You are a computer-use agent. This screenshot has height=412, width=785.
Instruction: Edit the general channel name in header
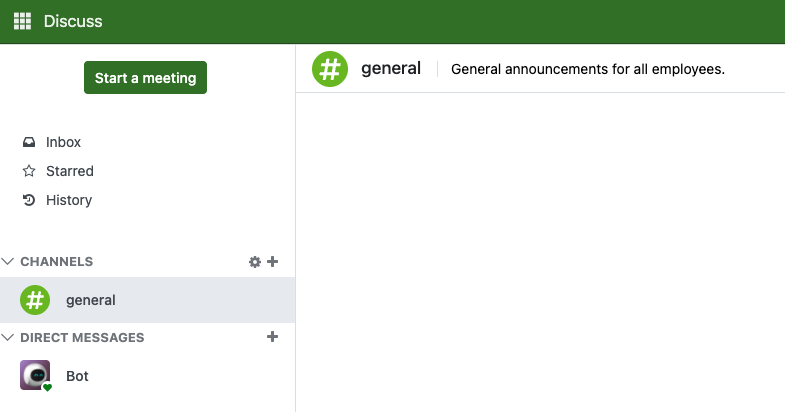391,69
